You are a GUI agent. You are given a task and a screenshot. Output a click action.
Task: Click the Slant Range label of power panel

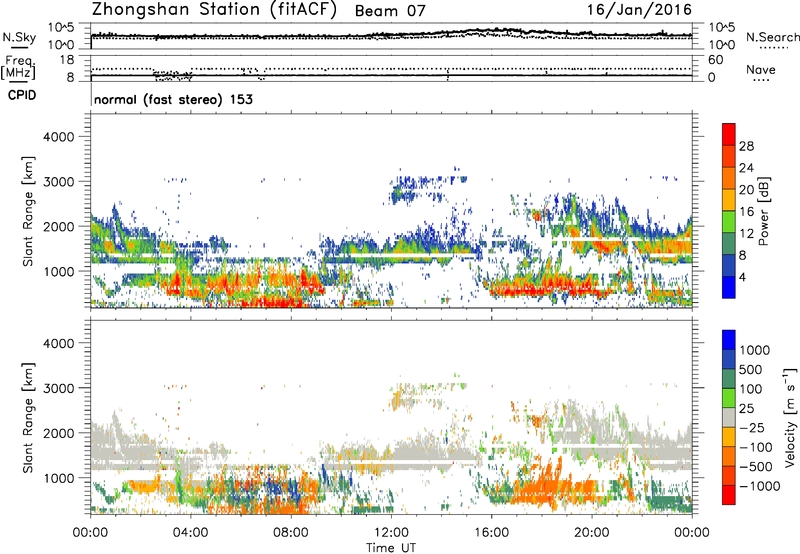coord(28,211)
